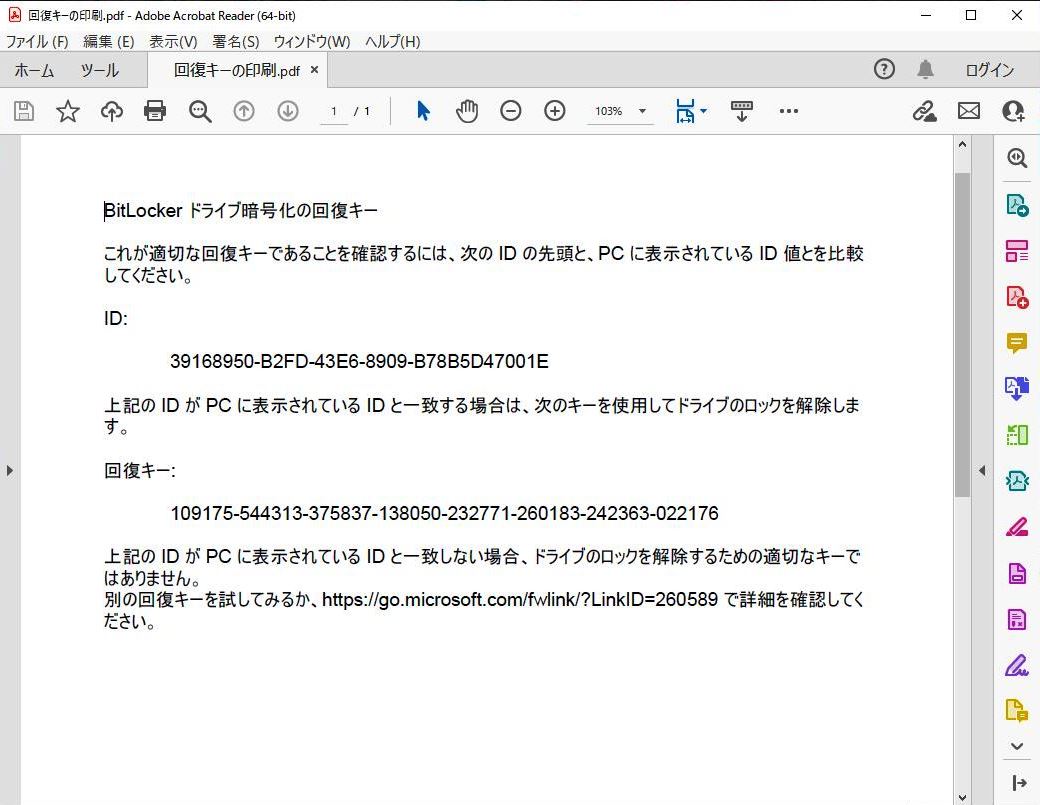Activate the hand pan tool
The image size is (1040, 805).
[467, 111]
